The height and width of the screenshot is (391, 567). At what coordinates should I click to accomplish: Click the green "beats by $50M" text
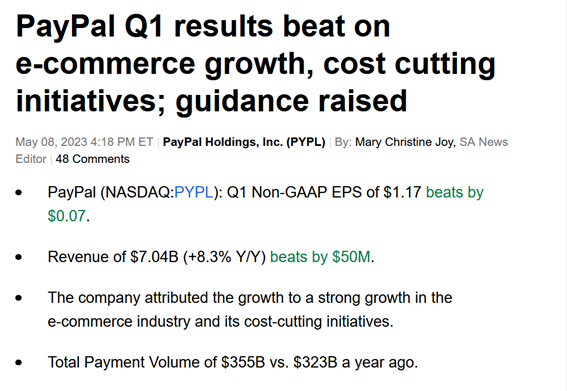coord(320,257)
